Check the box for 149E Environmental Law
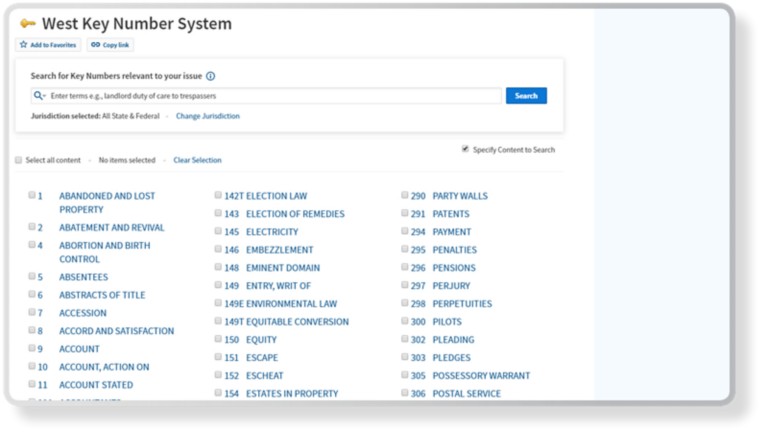 218,303
